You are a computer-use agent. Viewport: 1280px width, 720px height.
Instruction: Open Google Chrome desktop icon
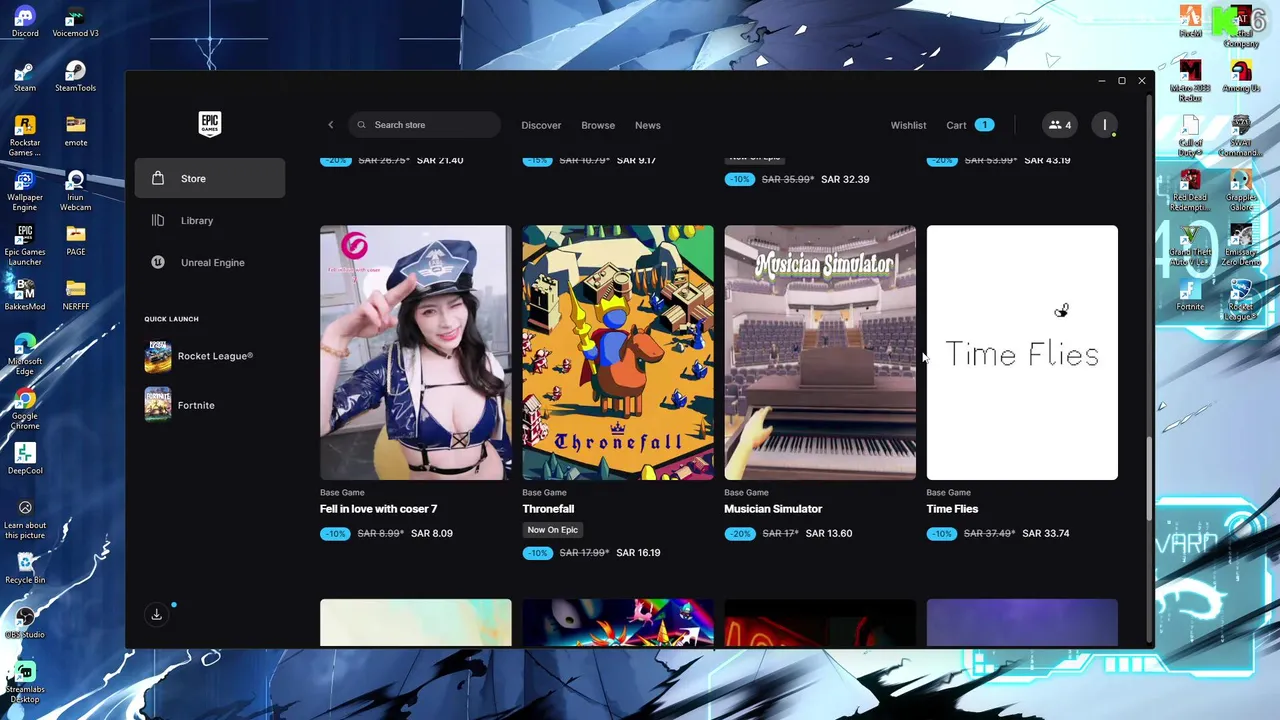25,409
